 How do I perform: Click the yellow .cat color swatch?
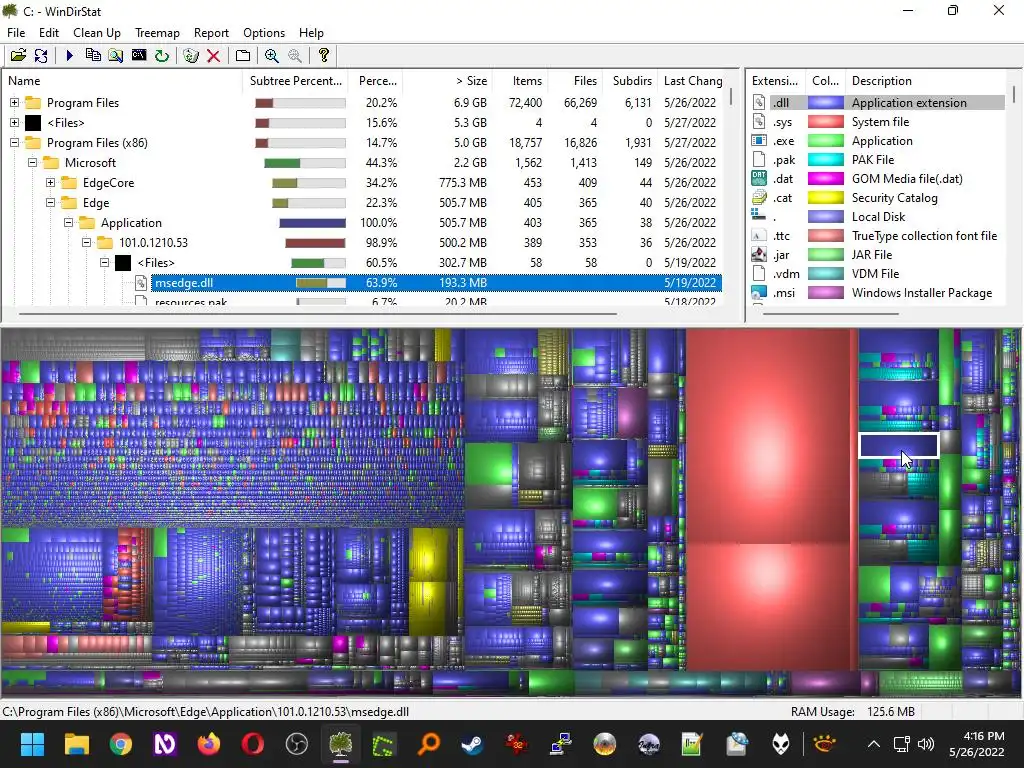click(825, 197)
